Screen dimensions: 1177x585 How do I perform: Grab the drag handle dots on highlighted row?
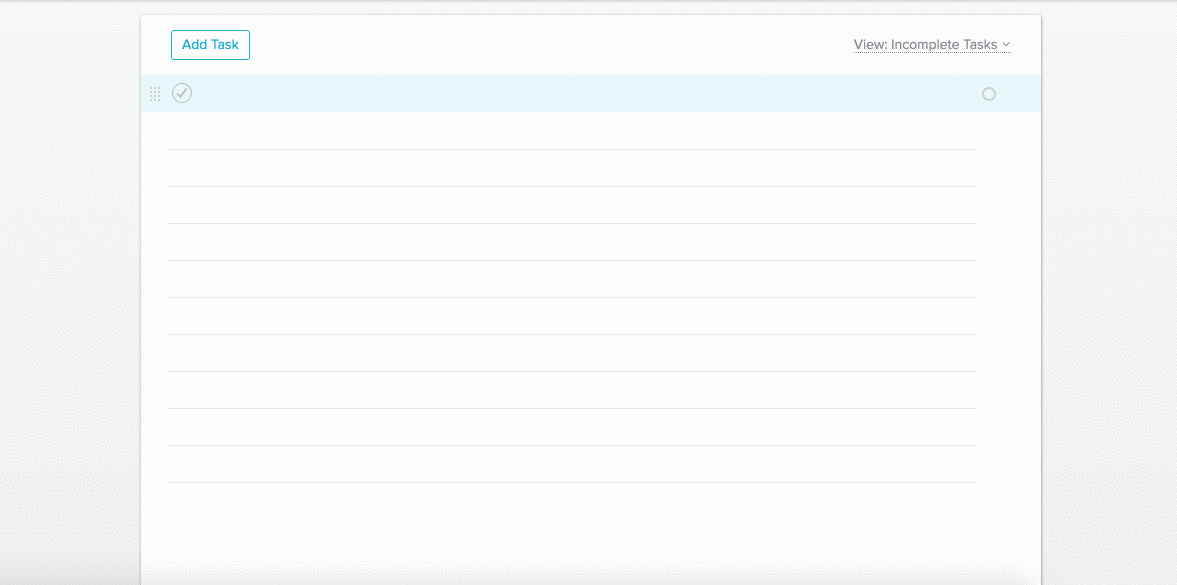point(155,94)
